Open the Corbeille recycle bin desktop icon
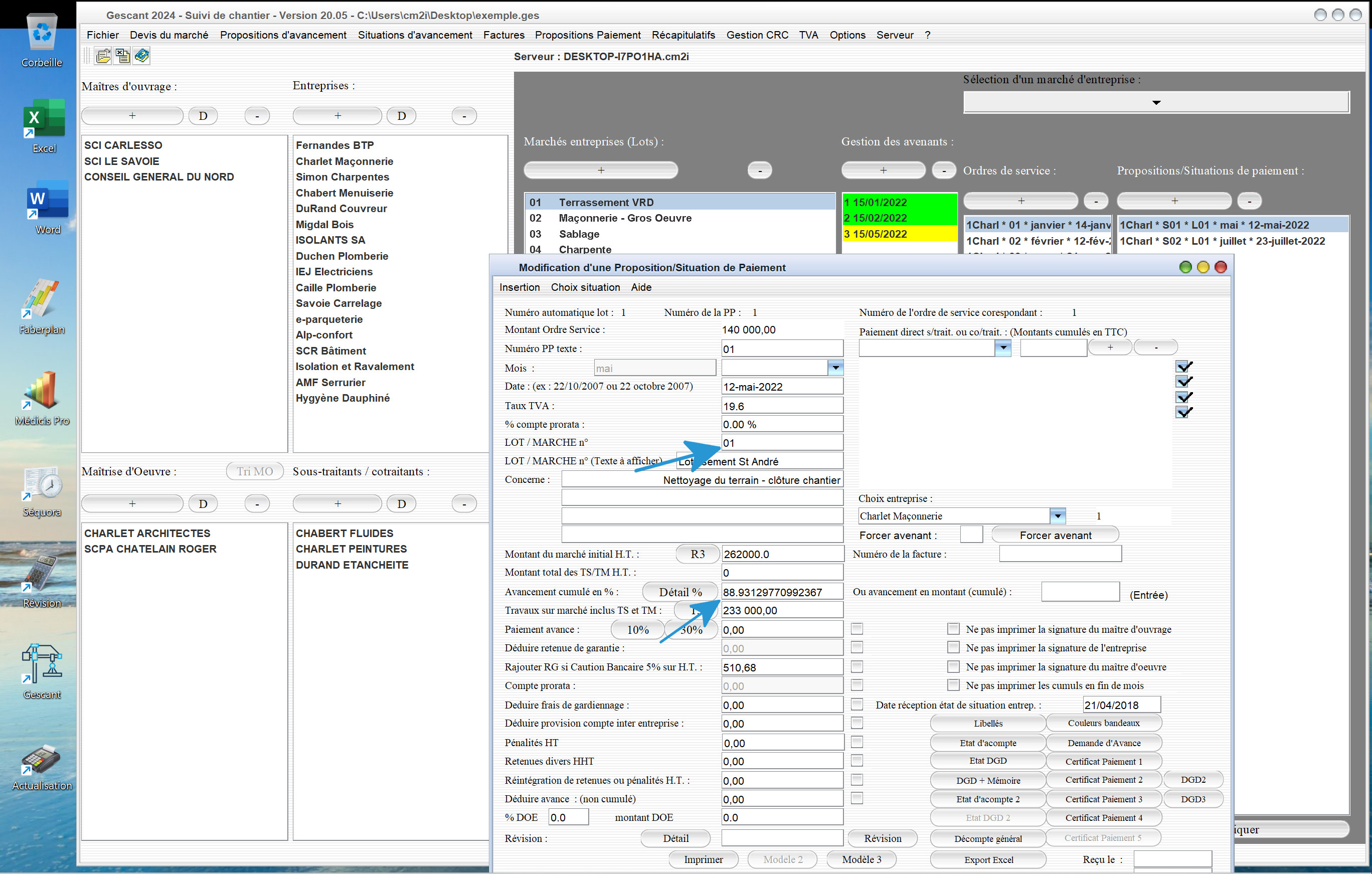 [42, 41]
